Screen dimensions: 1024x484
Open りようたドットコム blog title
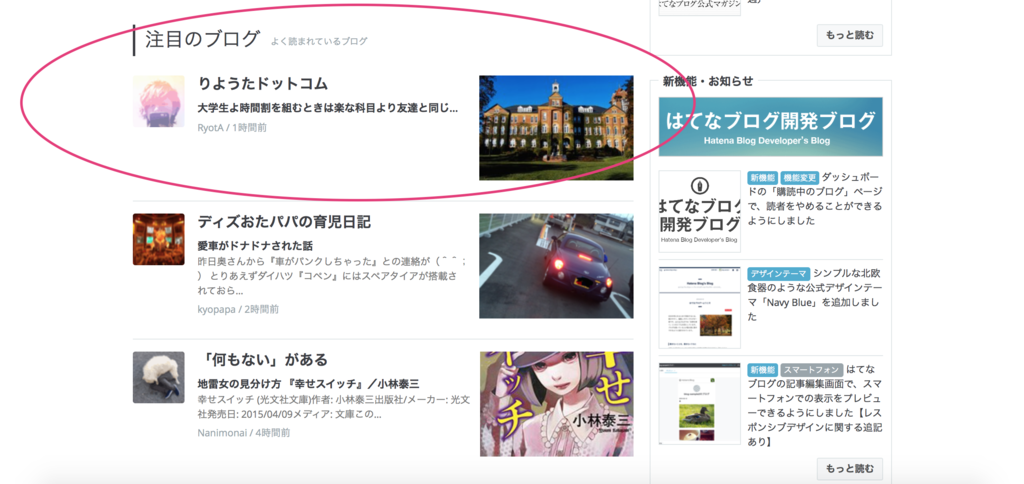pyautogui.click(x=263, y=84)
